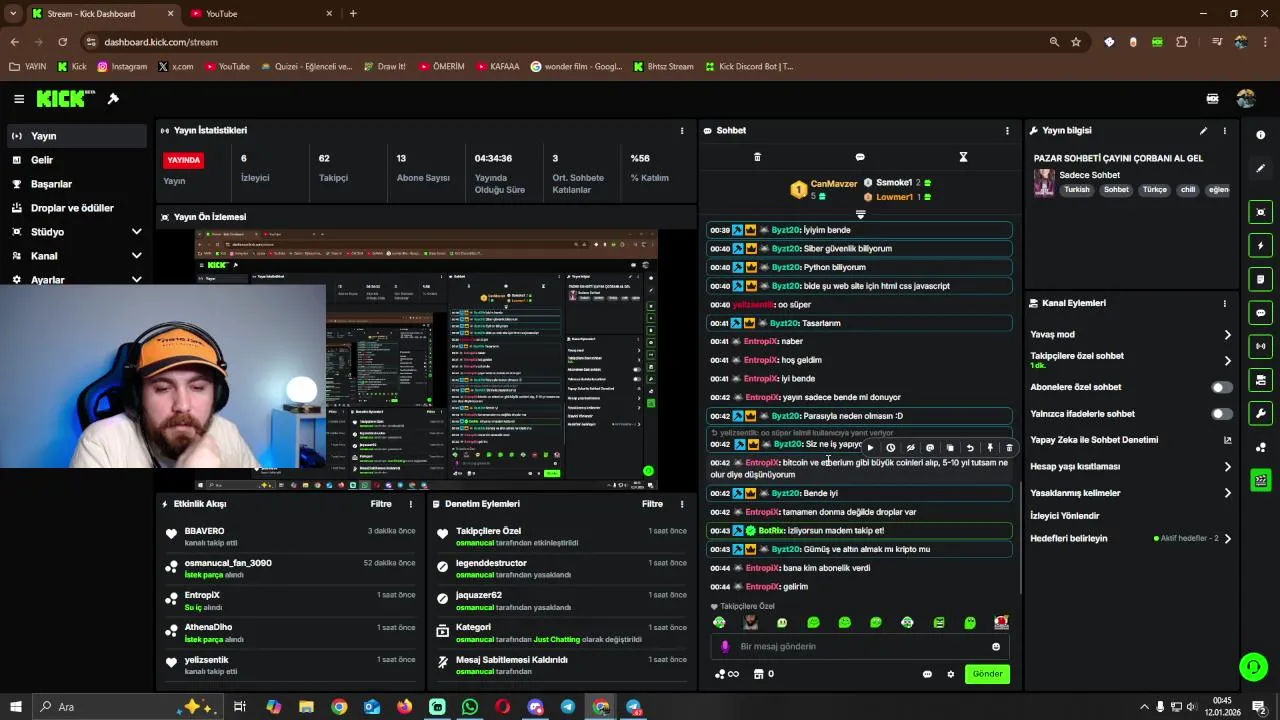Screen dimensions: 1280x720
Task: Open the three-dot menu of Kanal Eylemleri
Action: (x=1224, y=304)
